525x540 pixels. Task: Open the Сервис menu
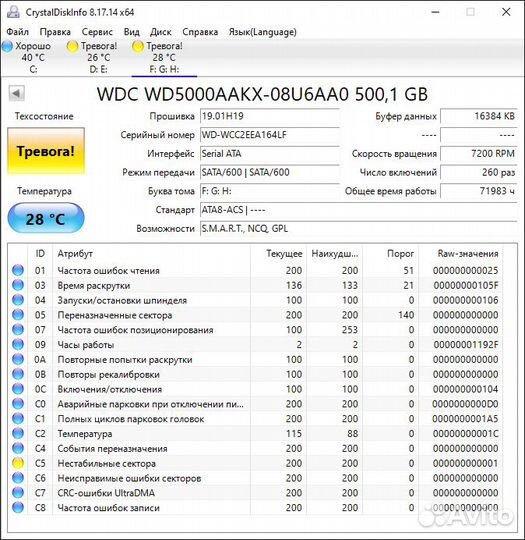point(97,32)
